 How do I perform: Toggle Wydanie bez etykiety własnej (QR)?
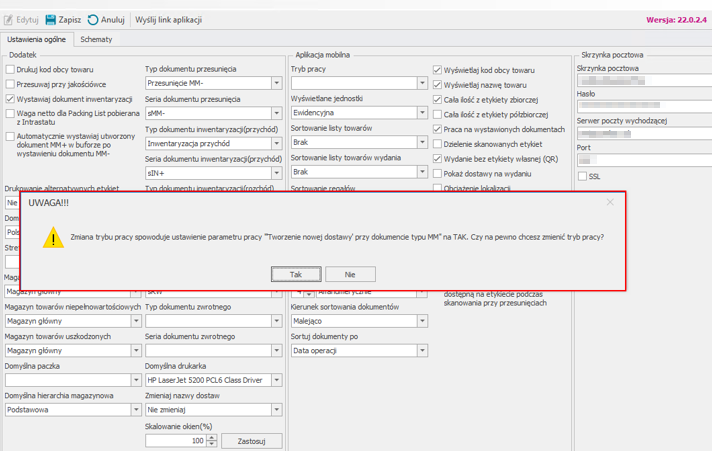[437, 159]
